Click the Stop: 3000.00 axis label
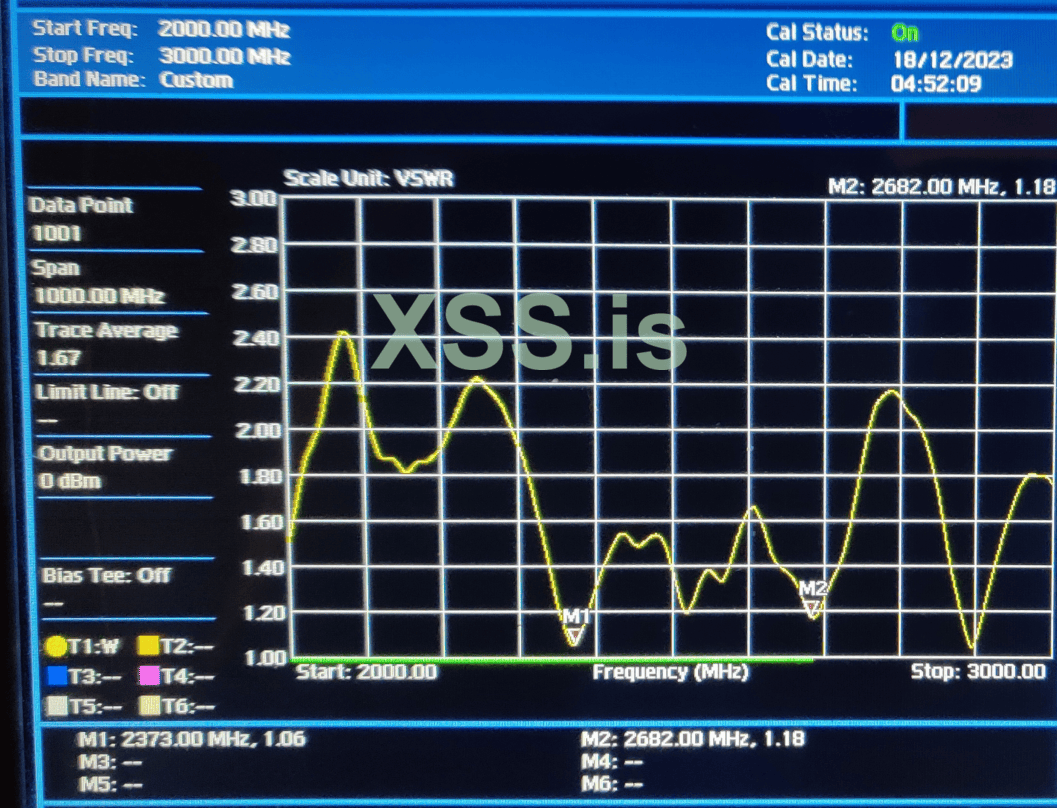This screenshot has width=1057, height=808. tap(978, 671)
